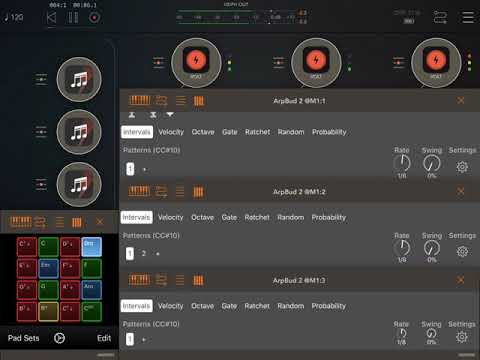
Task: Click the circular play icon beside Pad Sets
Action: tap(59, 338)
